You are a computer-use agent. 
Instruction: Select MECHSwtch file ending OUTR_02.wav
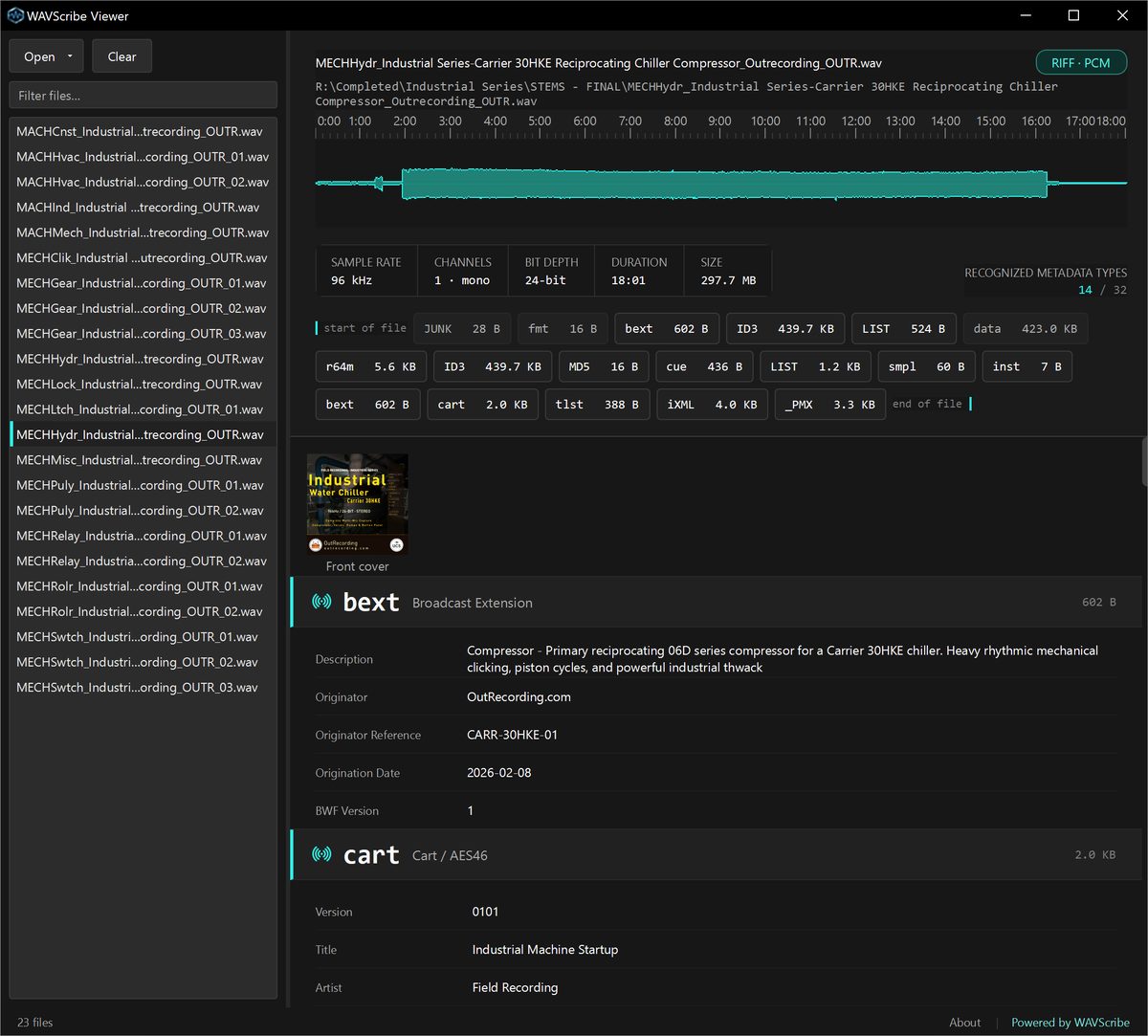click(143, 662)
